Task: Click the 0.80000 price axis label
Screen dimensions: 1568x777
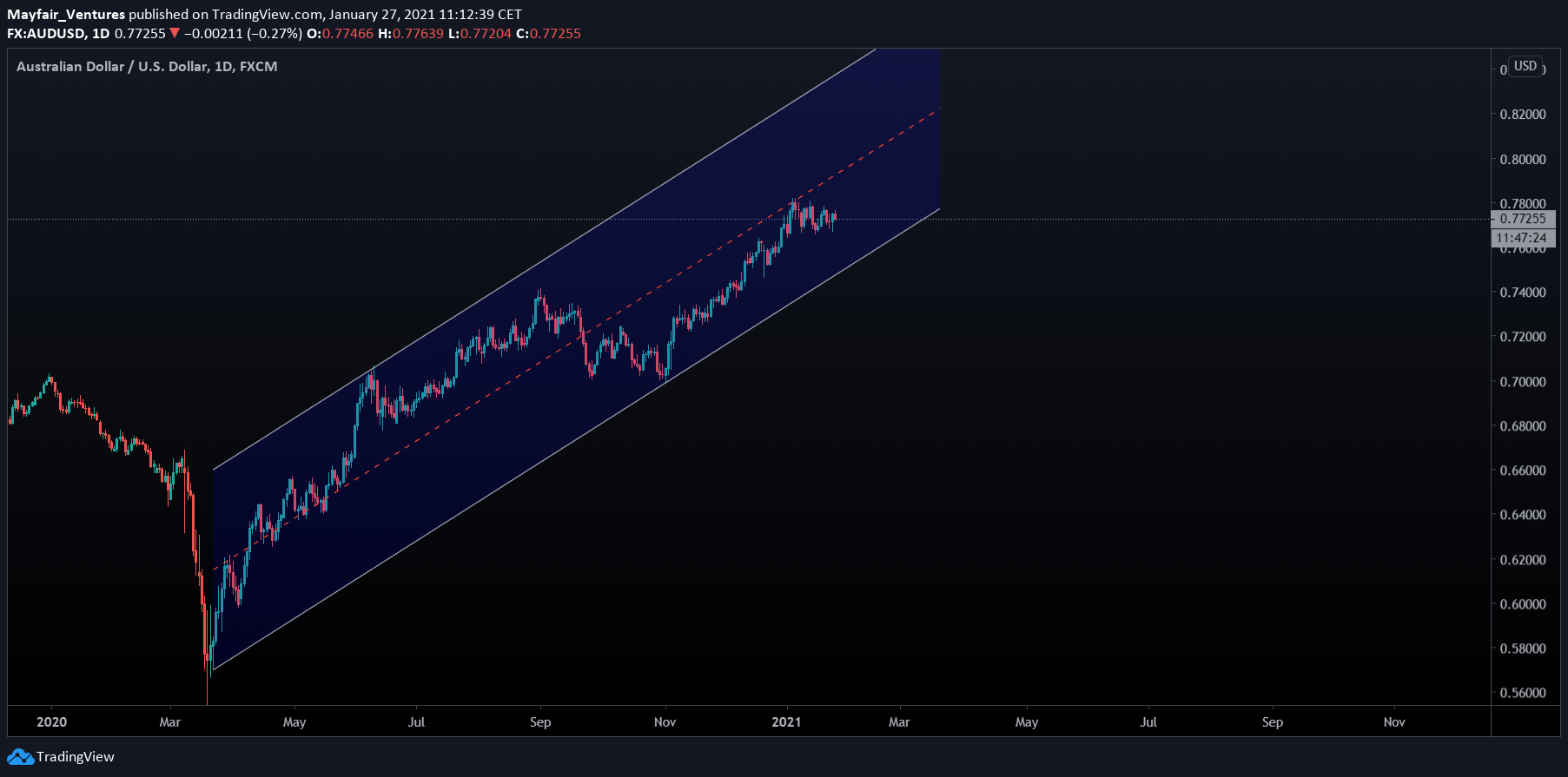Action: (1523, 160)
